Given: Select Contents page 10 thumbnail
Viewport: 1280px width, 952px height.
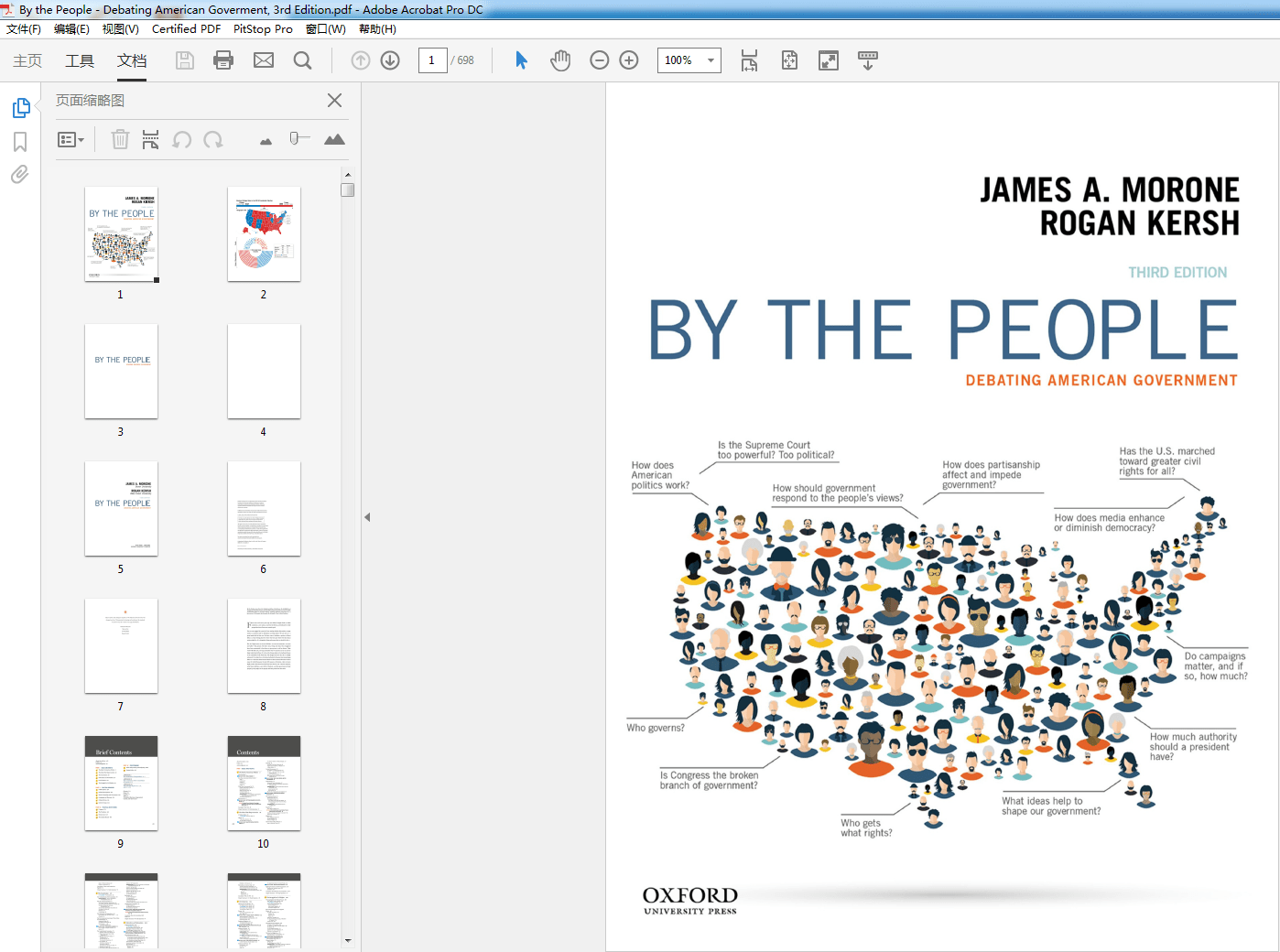Looking at the screenshot, I should pyautogui.click(x=264, y=784).
